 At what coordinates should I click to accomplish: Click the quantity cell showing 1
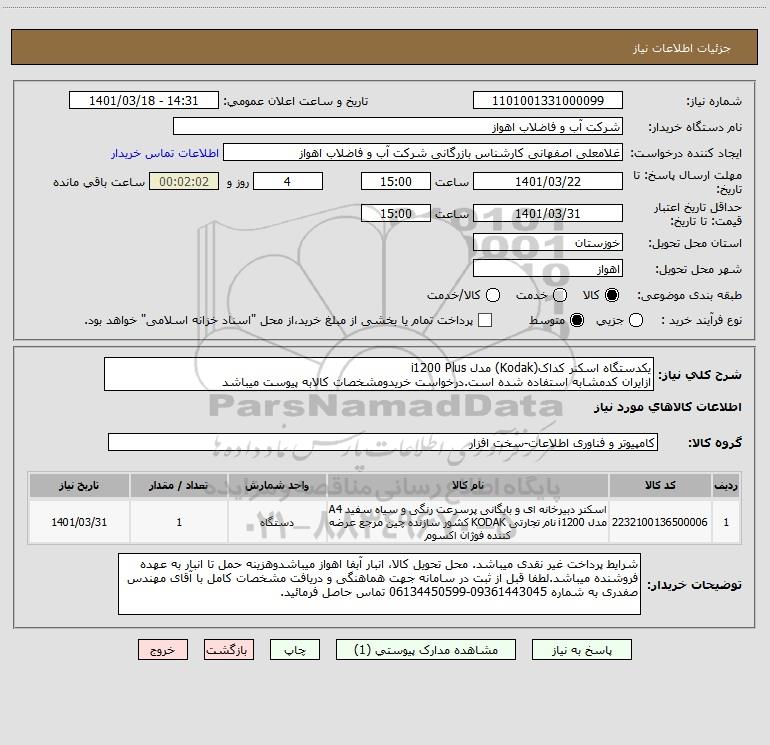pos(179,522)
